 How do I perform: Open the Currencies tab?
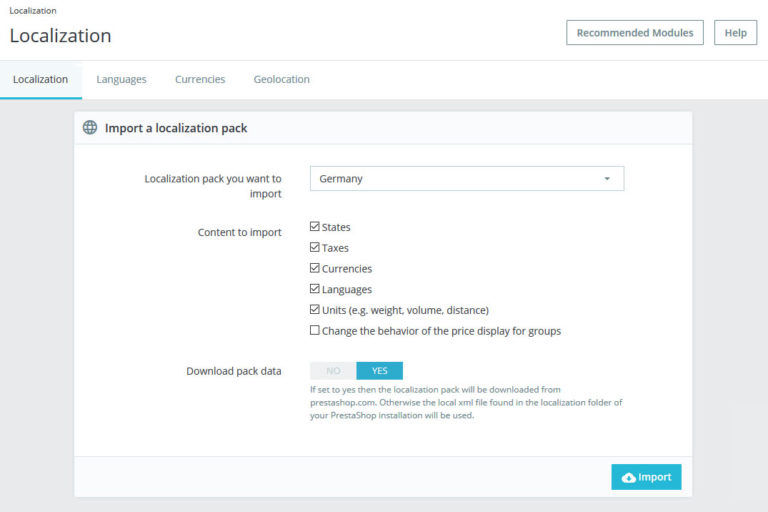pyautogui.click(x=200, y=79)
